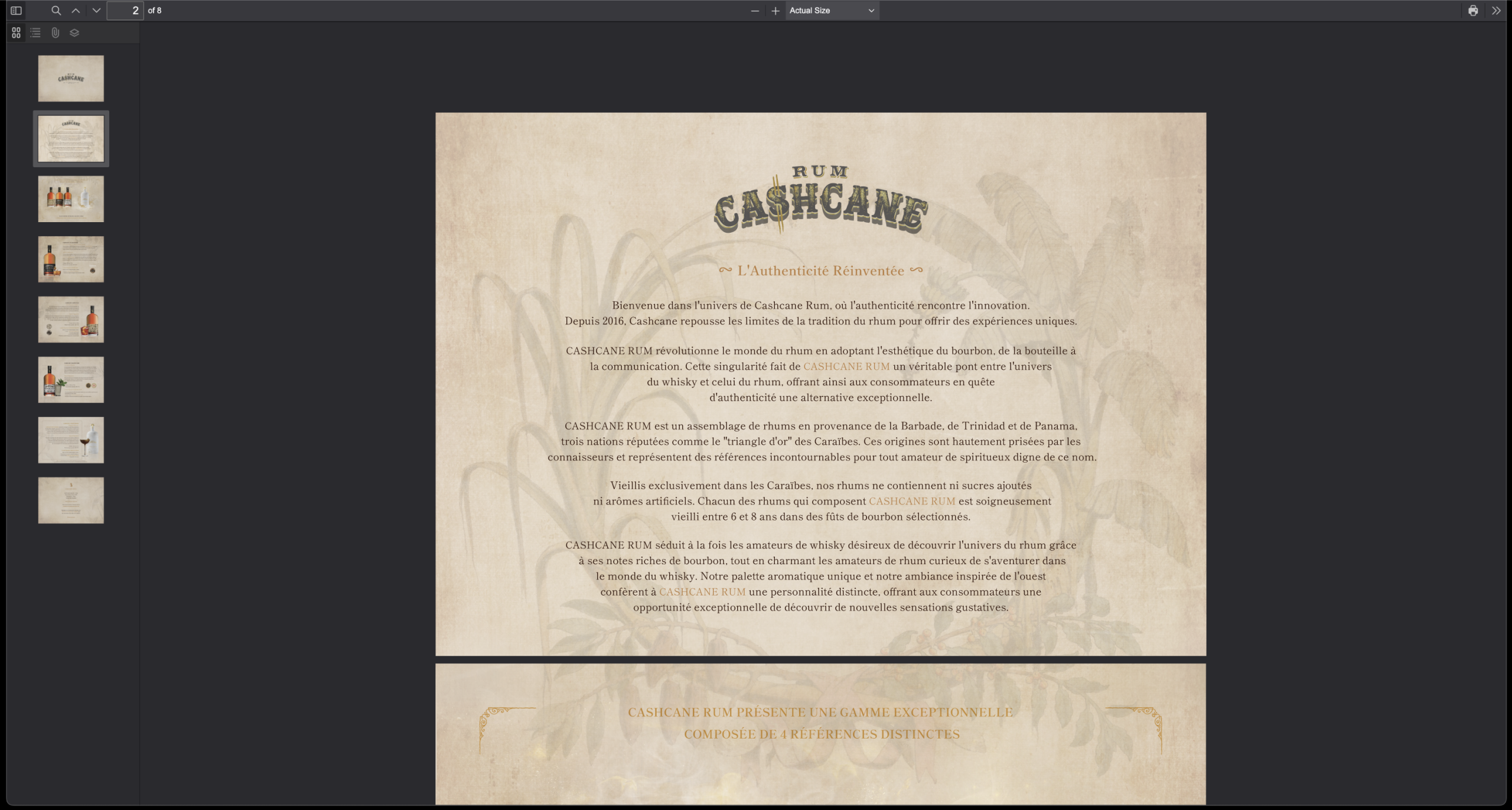Viewport: 1512px width, 810px height.
Task: Jump to page 7 thumbnail with cocktail glass
Action: click(x=71, y=440)
